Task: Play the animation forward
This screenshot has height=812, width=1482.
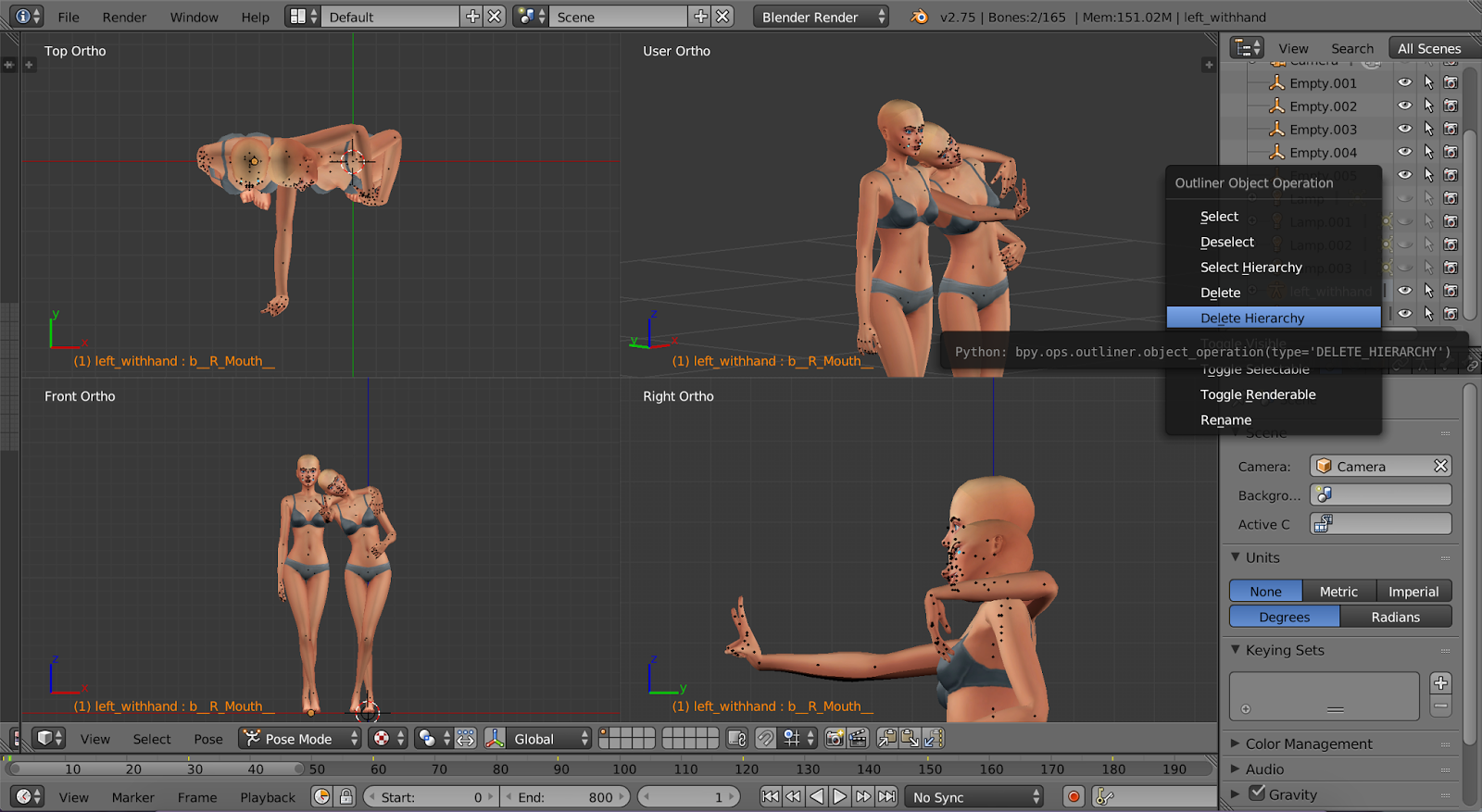Action: tap(839, 796)
